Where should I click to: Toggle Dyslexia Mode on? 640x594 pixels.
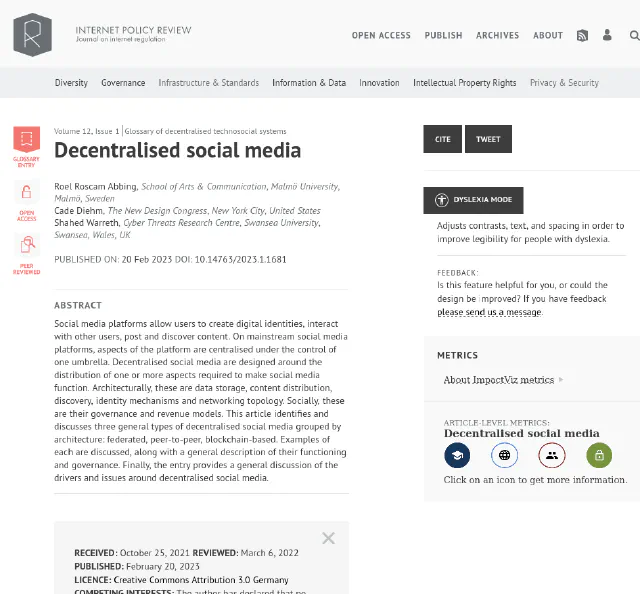[473, 200]
